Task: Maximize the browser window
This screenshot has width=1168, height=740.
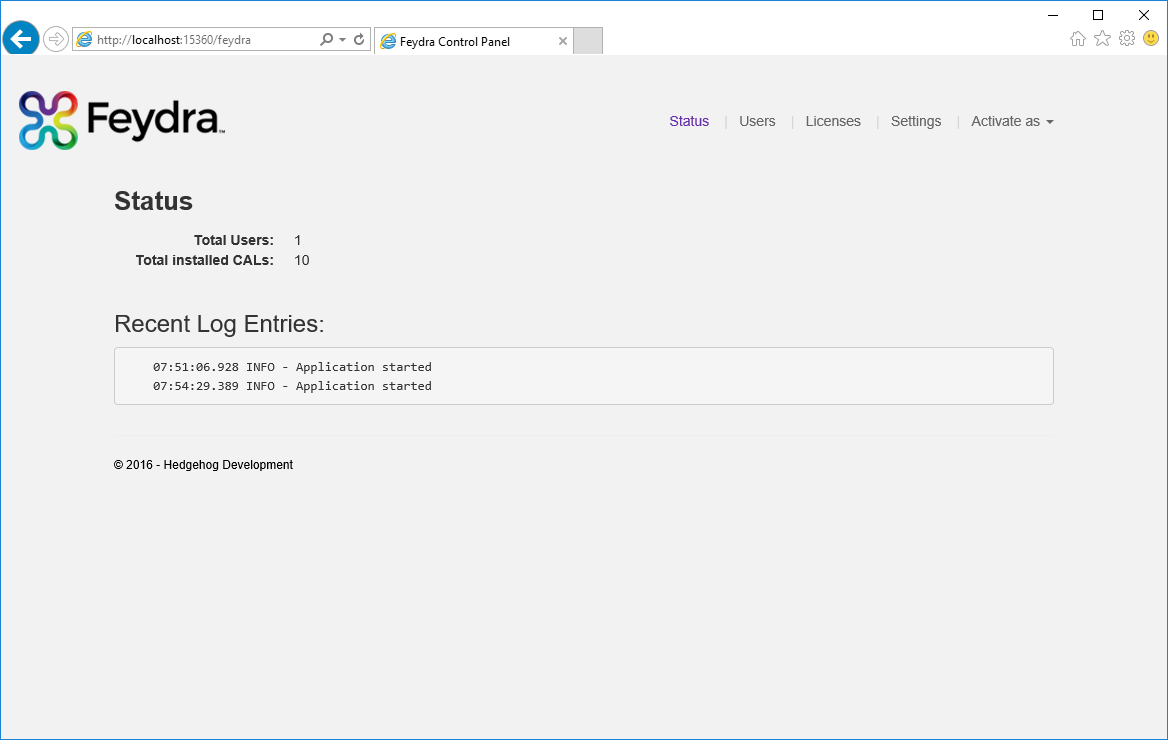Action: (1098, 15)
